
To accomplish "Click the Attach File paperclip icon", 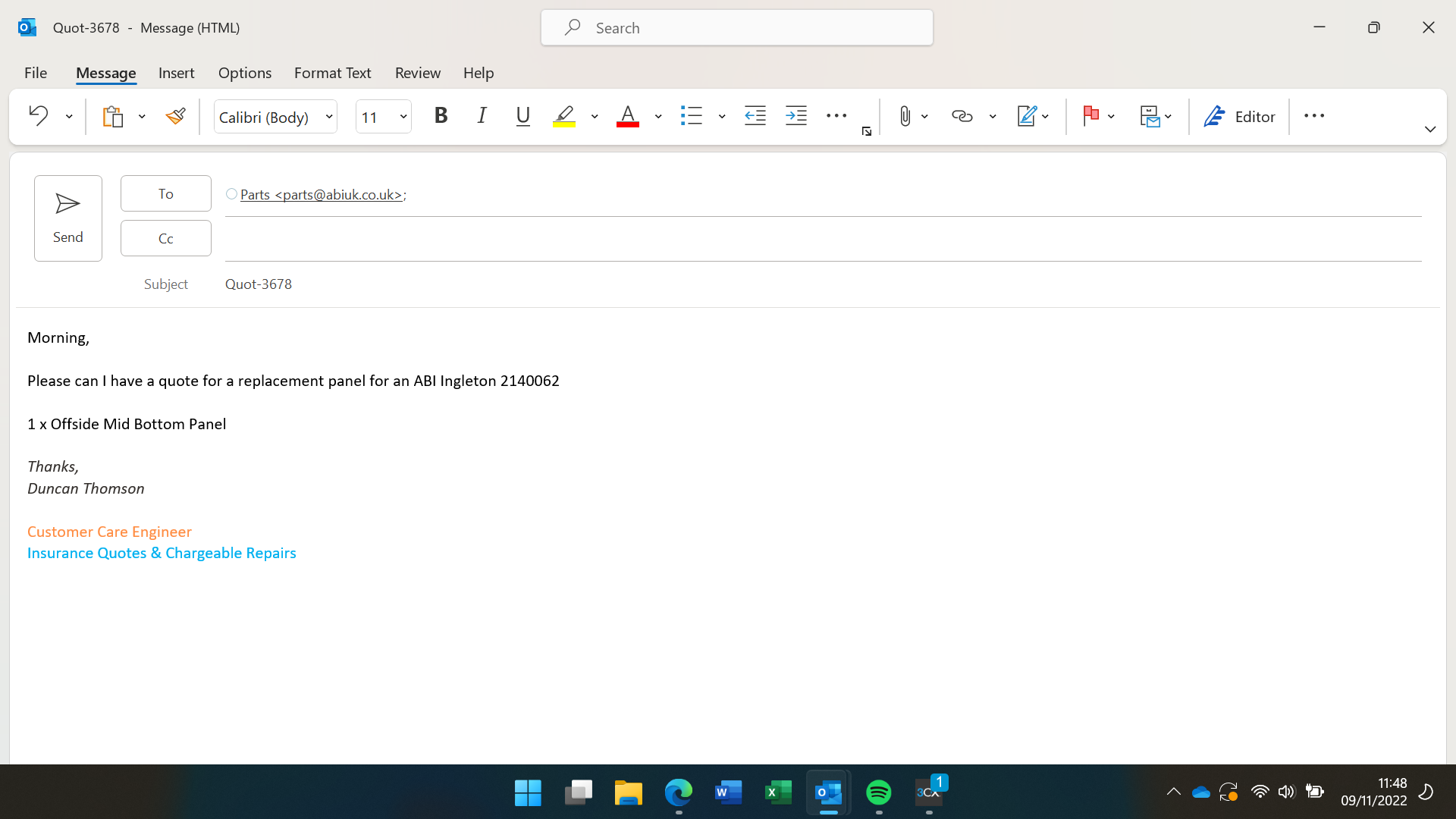I will (905, 116).
